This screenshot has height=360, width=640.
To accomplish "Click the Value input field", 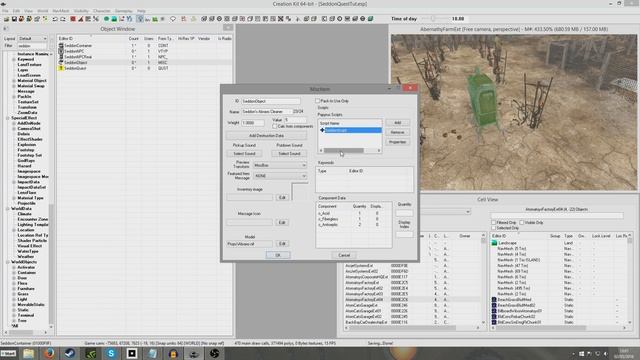I will (x=296, y=120).
